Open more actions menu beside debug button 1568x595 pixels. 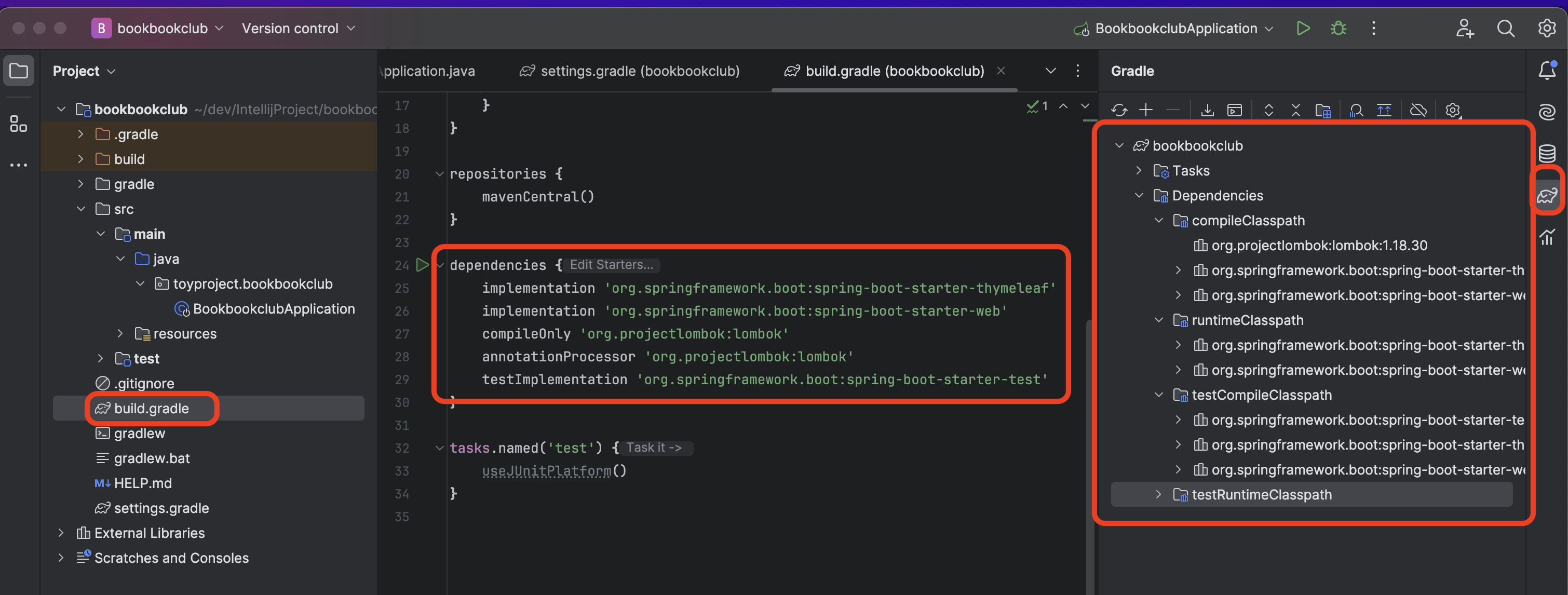[x=1373, y=29]
